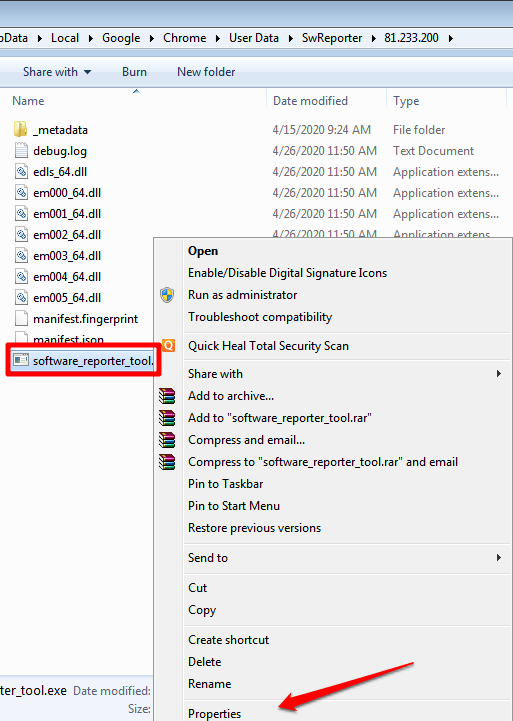Click WinRAR icon next to Add to archive

pos(167,396)
